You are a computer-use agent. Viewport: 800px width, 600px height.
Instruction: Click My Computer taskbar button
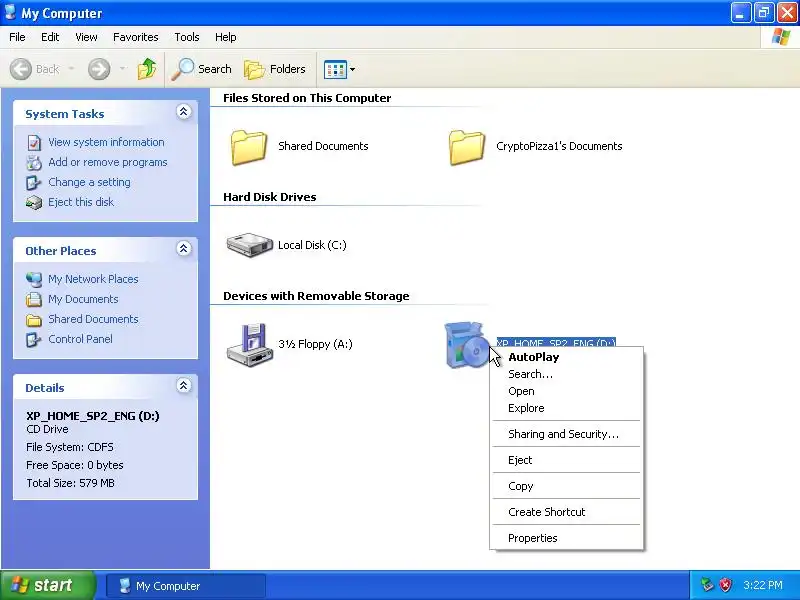point(186,586)
